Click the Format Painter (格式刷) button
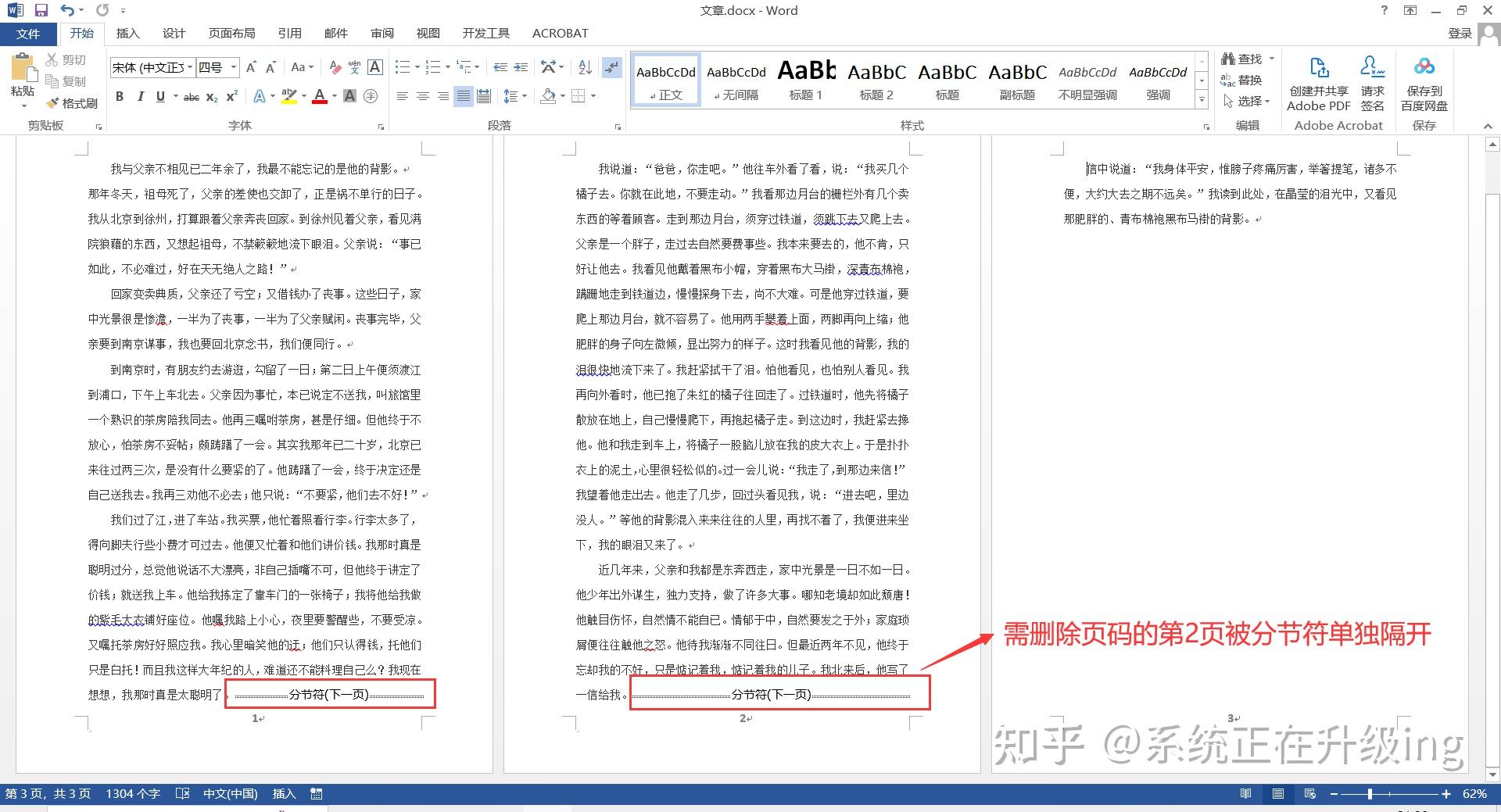Image resolution: width=1501 pixels, height=812 pixels. click(x=72, y=103)
